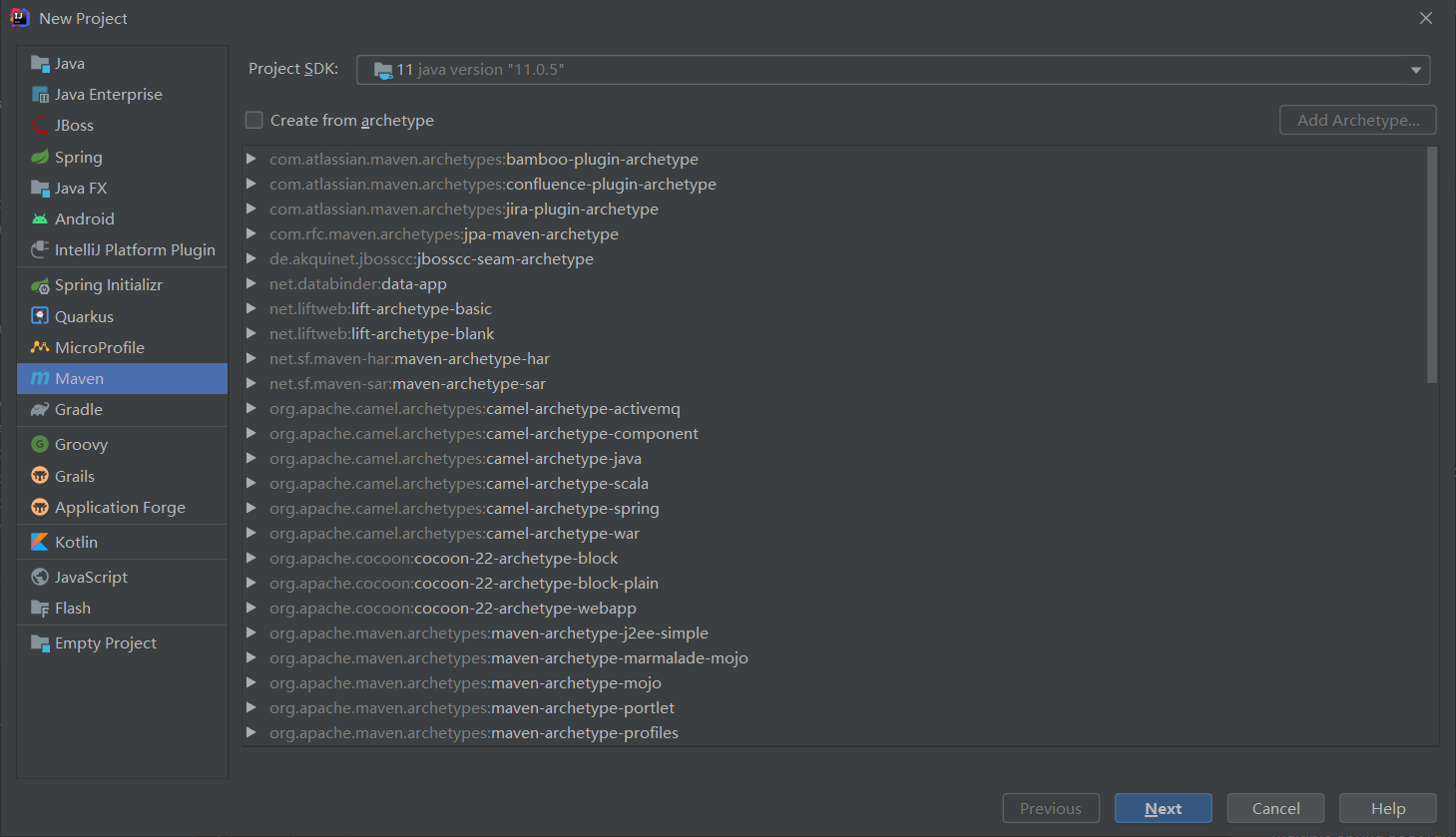Select maven-archetype-portlet row
The height and width of the screenshot is (837, 1456).
(834, 707)
